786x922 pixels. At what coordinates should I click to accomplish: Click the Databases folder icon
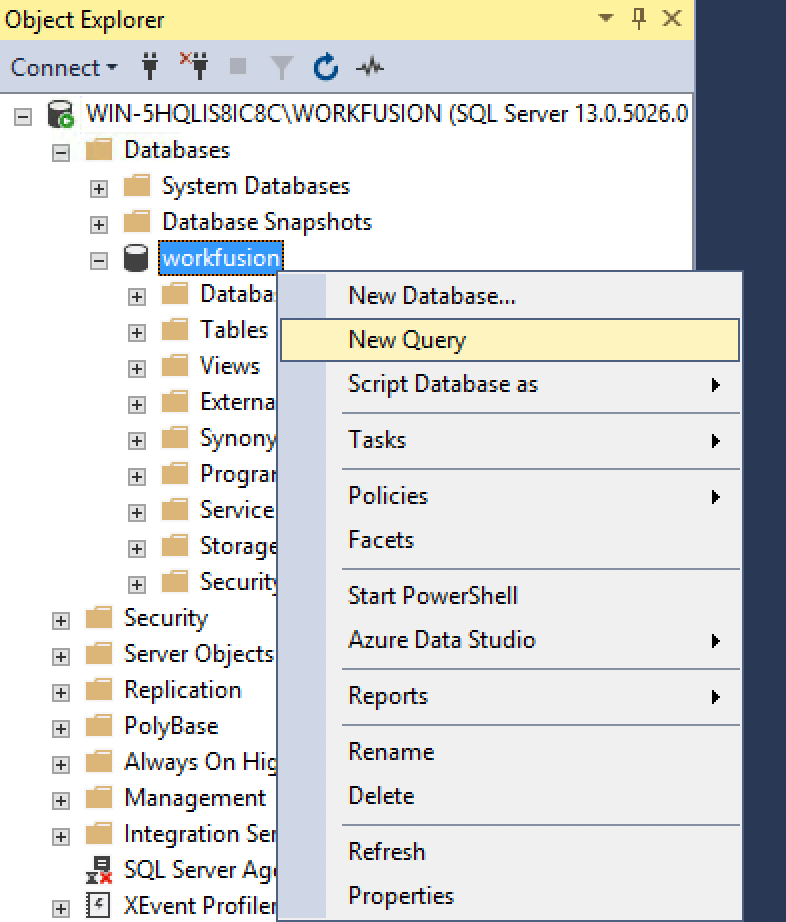tap(99, 149)
